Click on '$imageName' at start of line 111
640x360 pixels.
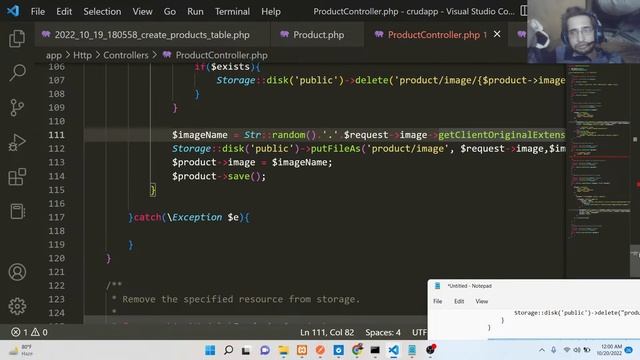[x=200, y=135]
